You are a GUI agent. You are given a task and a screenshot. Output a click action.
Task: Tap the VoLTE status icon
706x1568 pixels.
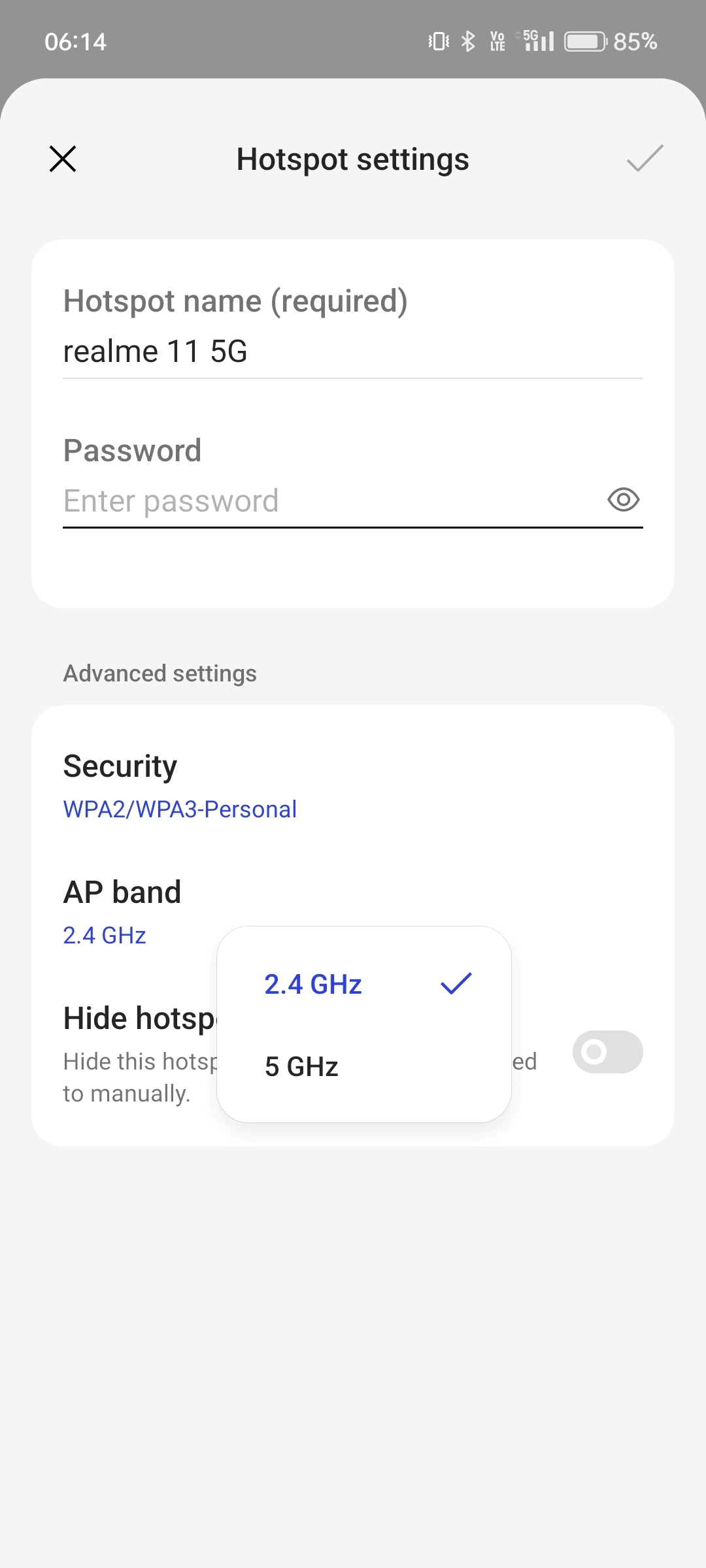(x=497, y=42)
